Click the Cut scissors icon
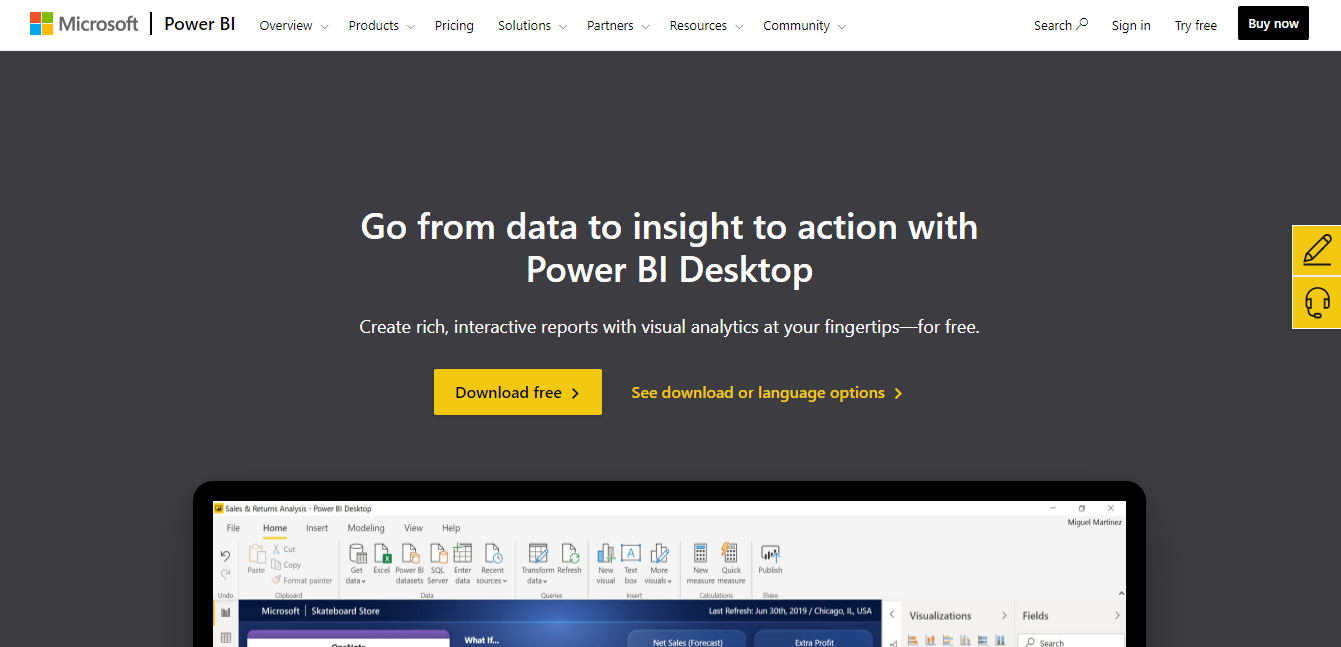This screenshot has width=1341, height=647. click(277, 549)
